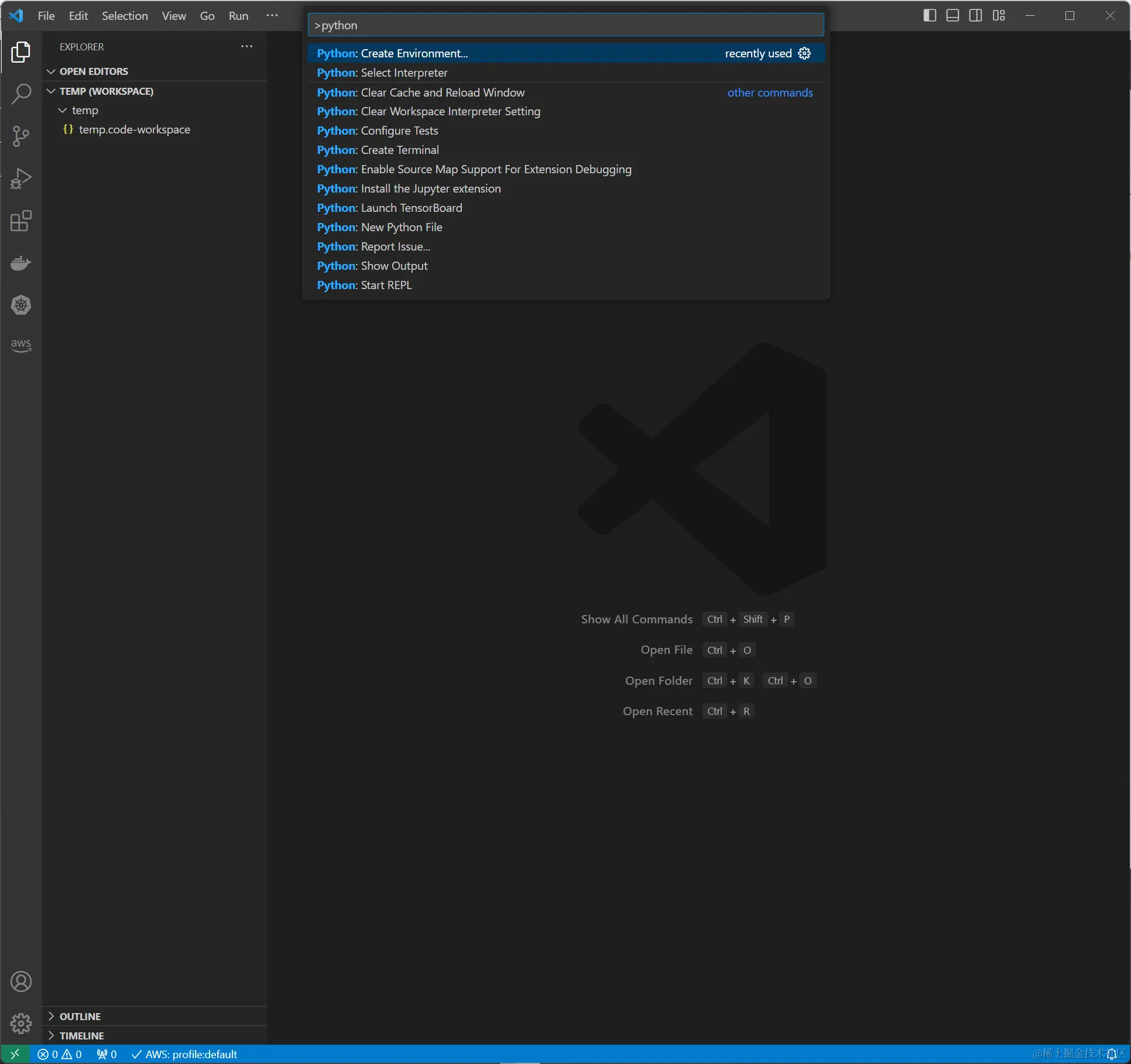
Task: Open the Search view in activity bar
Action: 21,94
